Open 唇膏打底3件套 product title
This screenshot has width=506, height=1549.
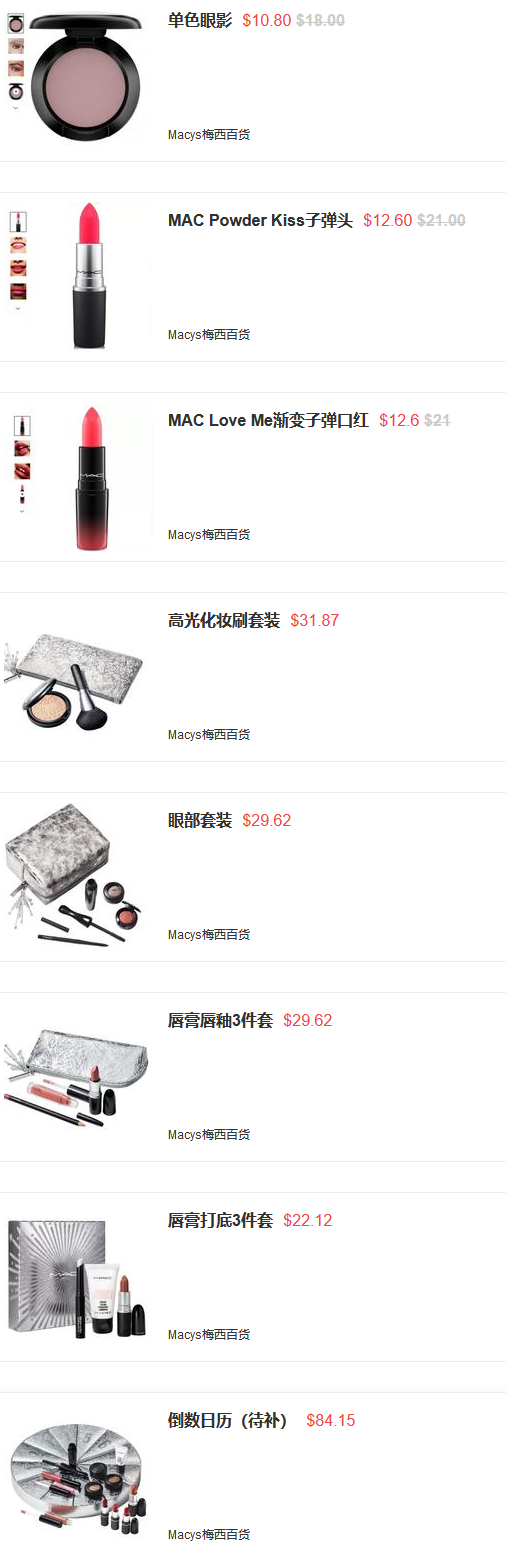pyautogui.click(x=220, y=1220)
